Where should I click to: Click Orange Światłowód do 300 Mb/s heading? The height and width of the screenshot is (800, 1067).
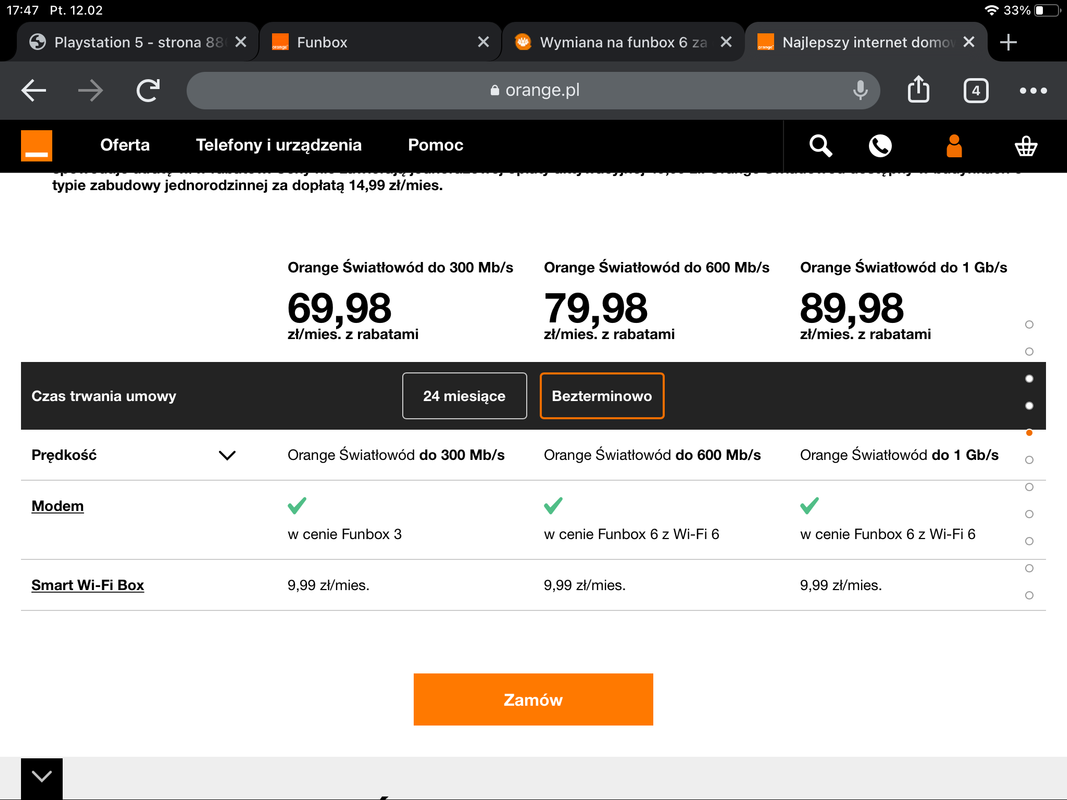tap(400, 267)
